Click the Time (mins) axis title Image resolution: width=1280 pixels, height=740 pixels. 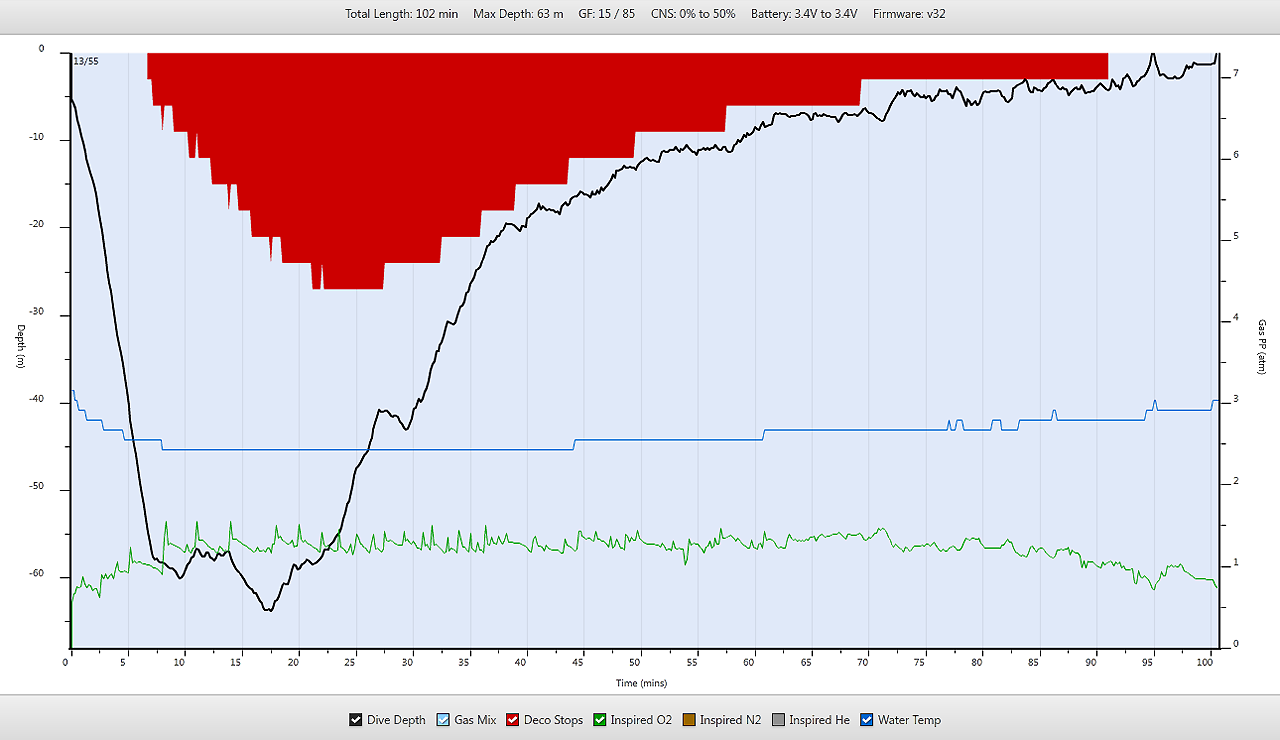[640, 684]
